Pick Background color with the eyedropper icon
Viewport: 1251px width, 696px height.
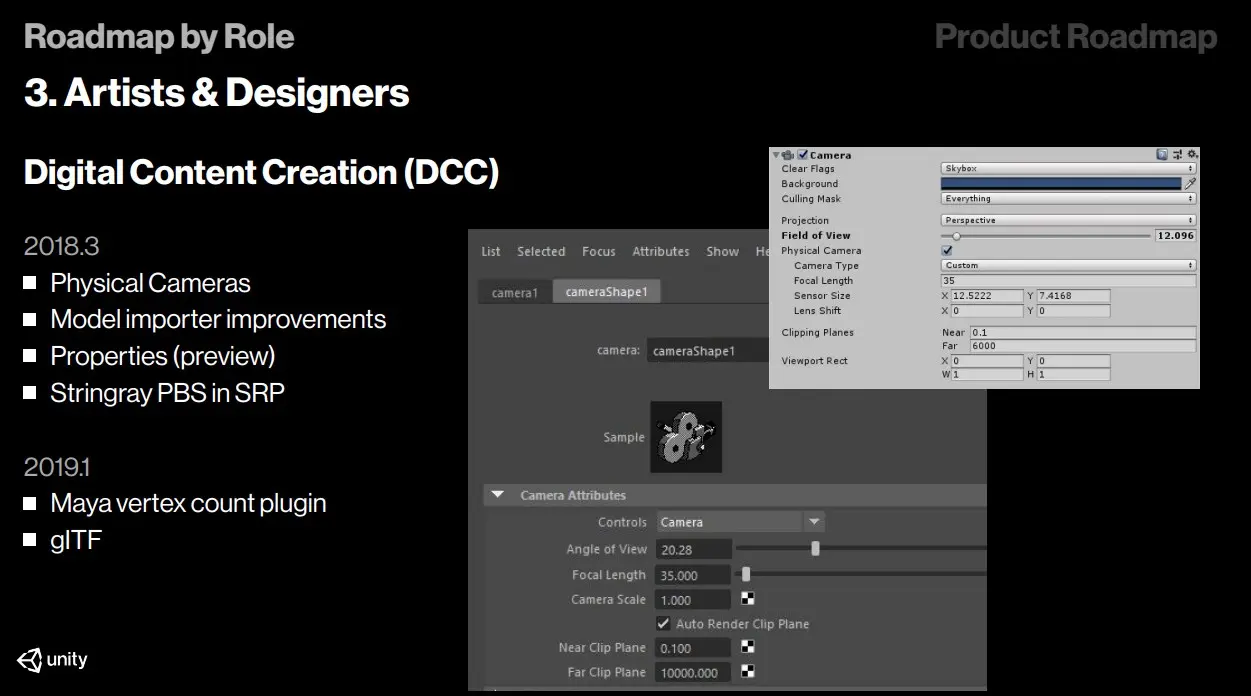(x=1190, y=184)
